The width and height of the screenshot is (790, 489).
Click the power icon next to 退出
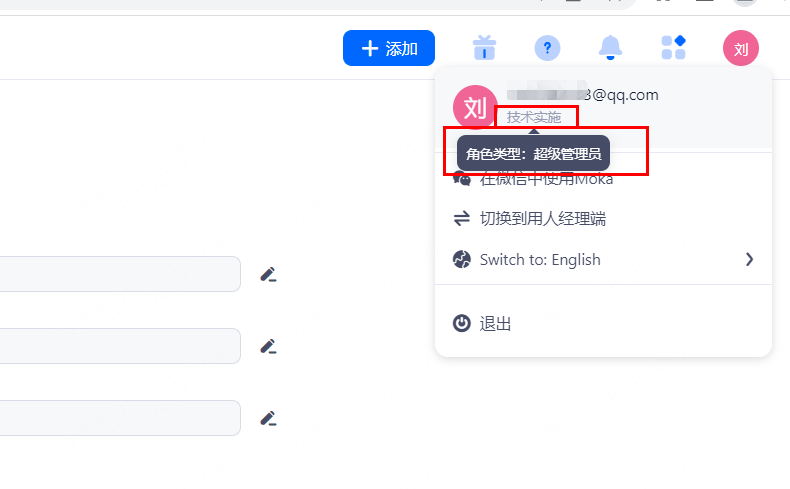(462, 323)
